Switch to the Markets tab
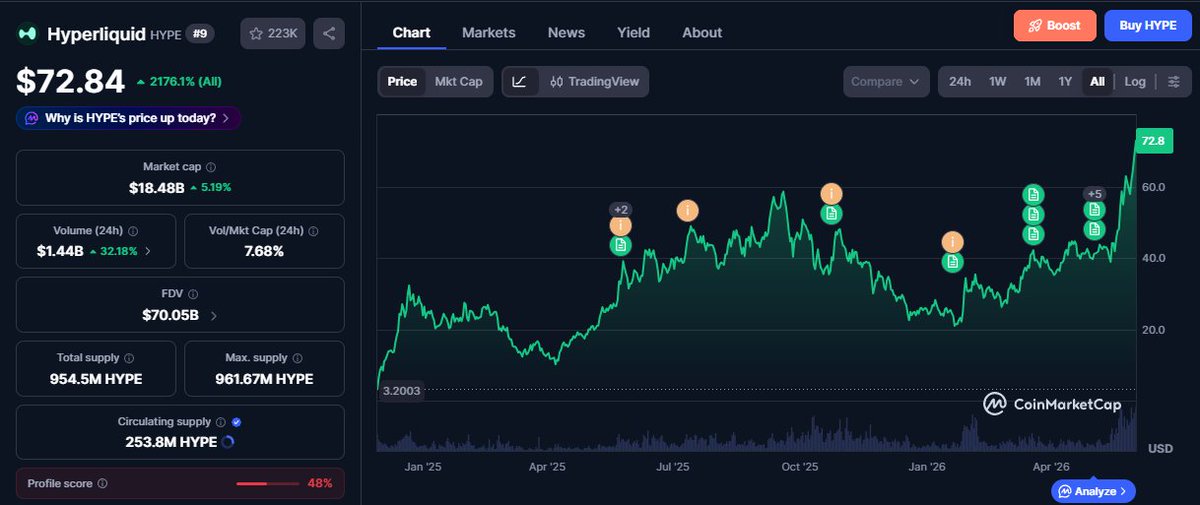The height and width of the screenshot is (505, 1200). click(x=489, y=32)
